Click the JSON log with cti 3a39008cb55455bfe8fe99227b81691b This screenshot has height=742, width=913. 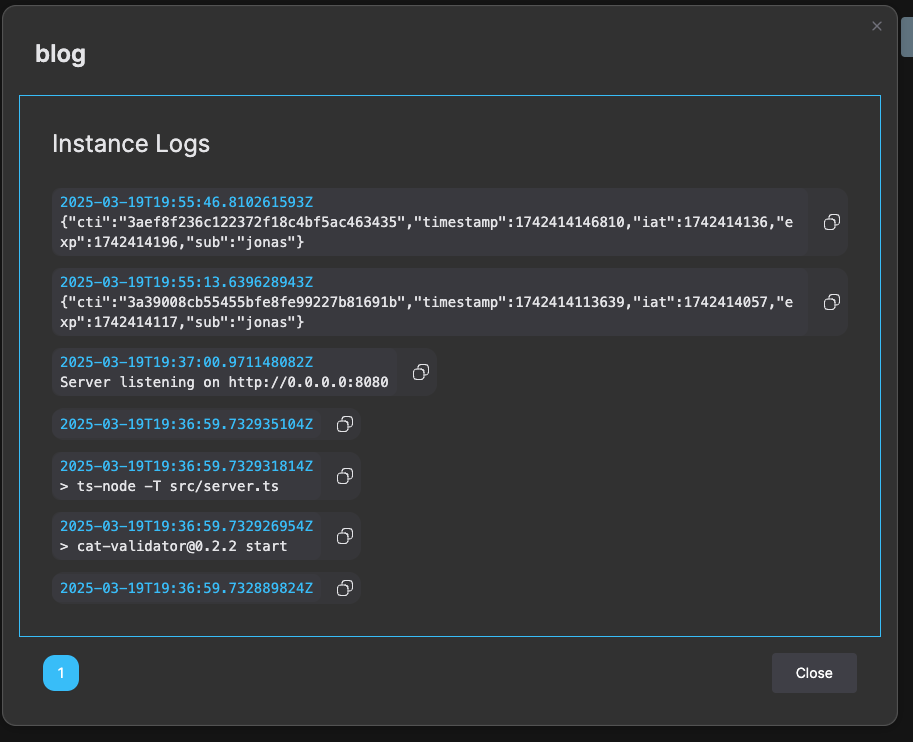click(x=426, y=312)
